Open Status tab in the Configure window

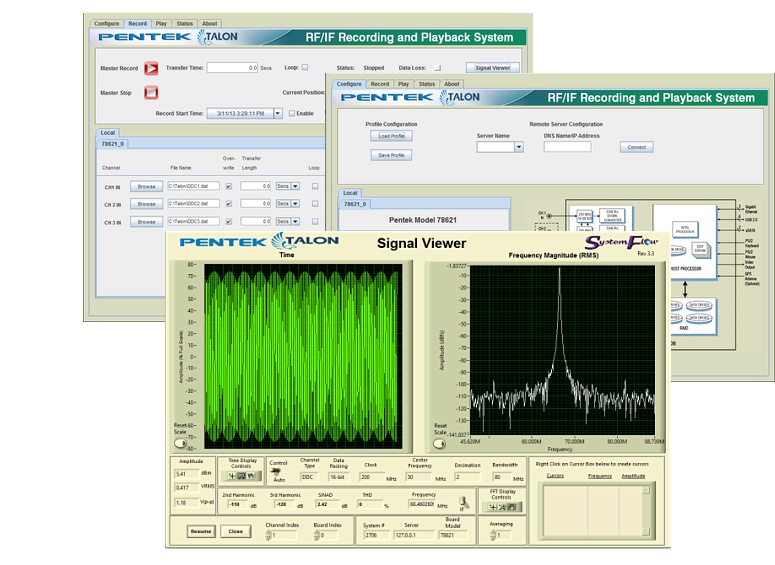(x=427, y=84)
